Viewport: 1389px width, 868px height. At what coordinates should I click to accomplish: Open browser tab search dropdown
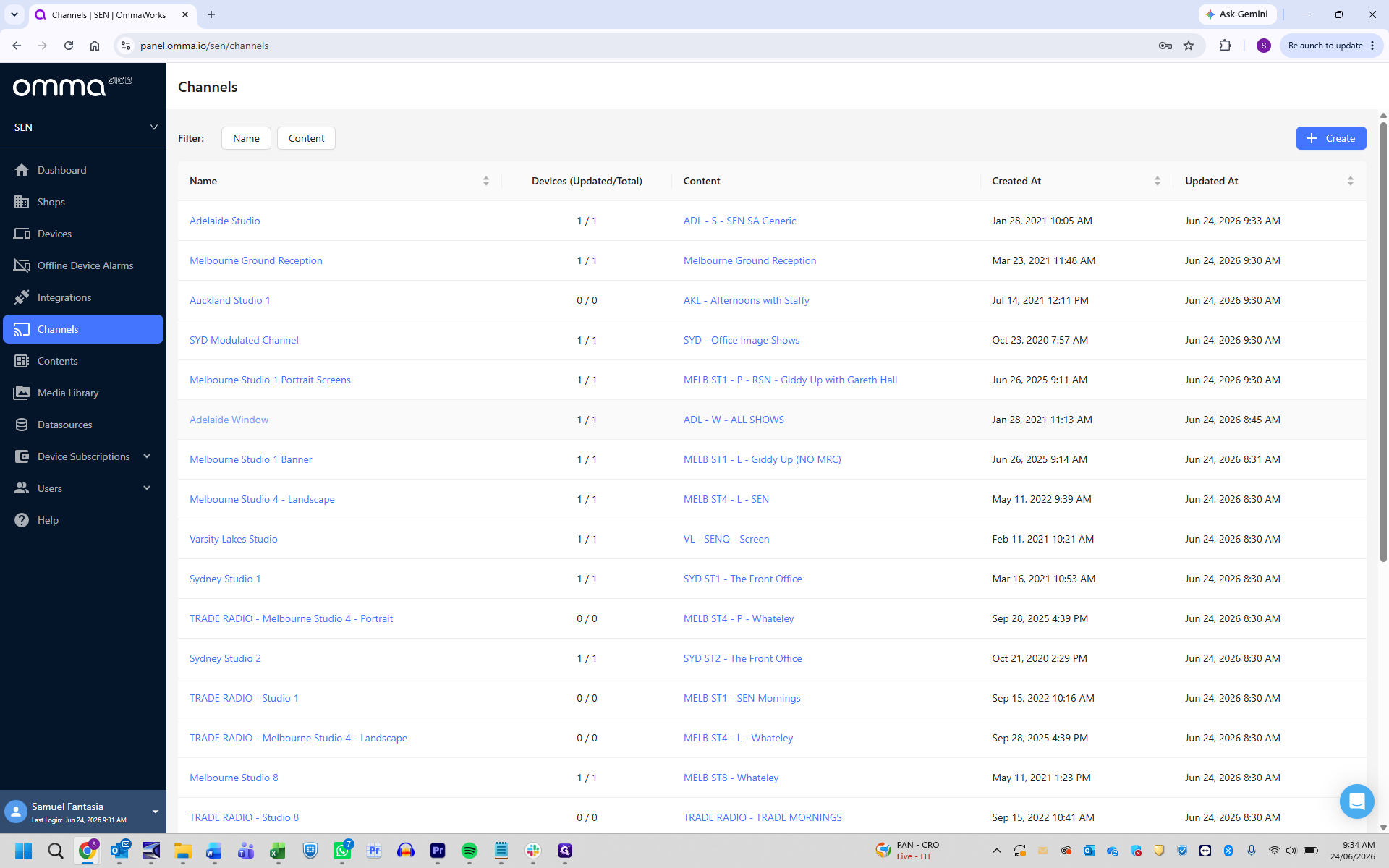pyautogui.click(x=14, y=14)
